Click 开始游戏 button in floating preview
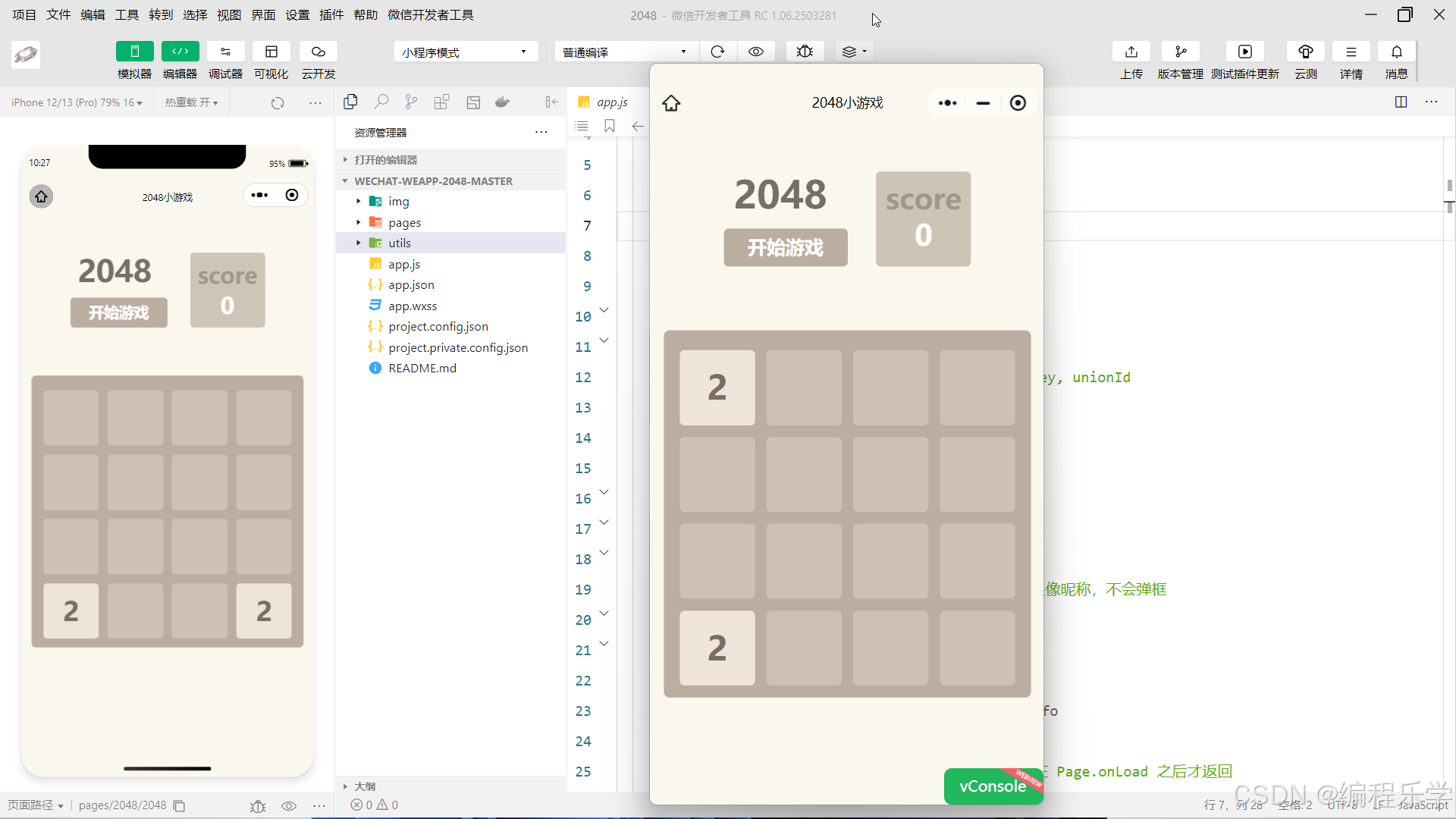The width and height of the screenshot is (1456, 819). (785, 247)
